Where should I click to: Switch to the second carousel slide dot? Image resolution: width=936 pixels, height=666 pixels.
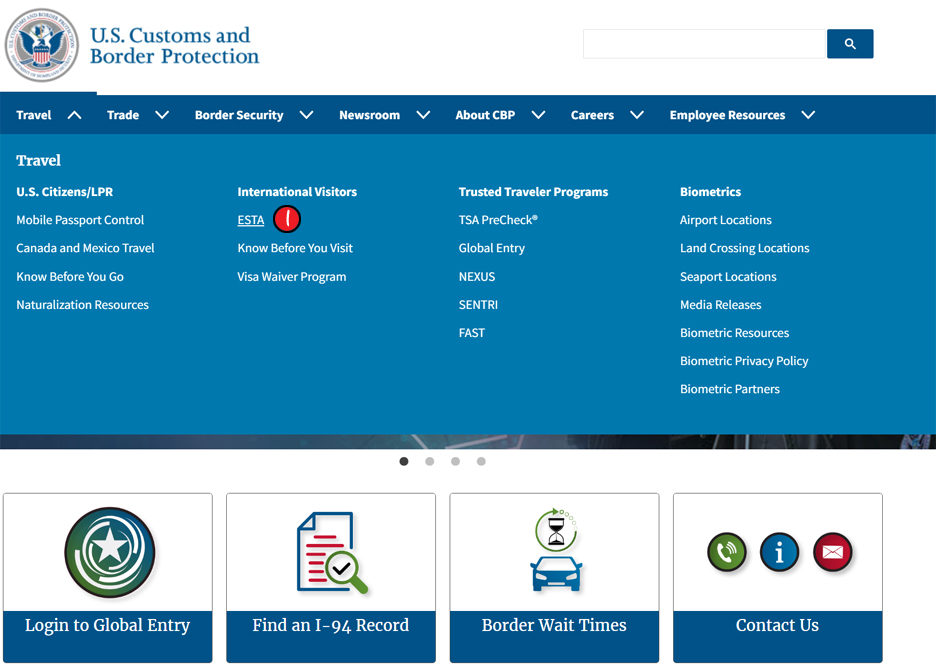click(430, 461)
